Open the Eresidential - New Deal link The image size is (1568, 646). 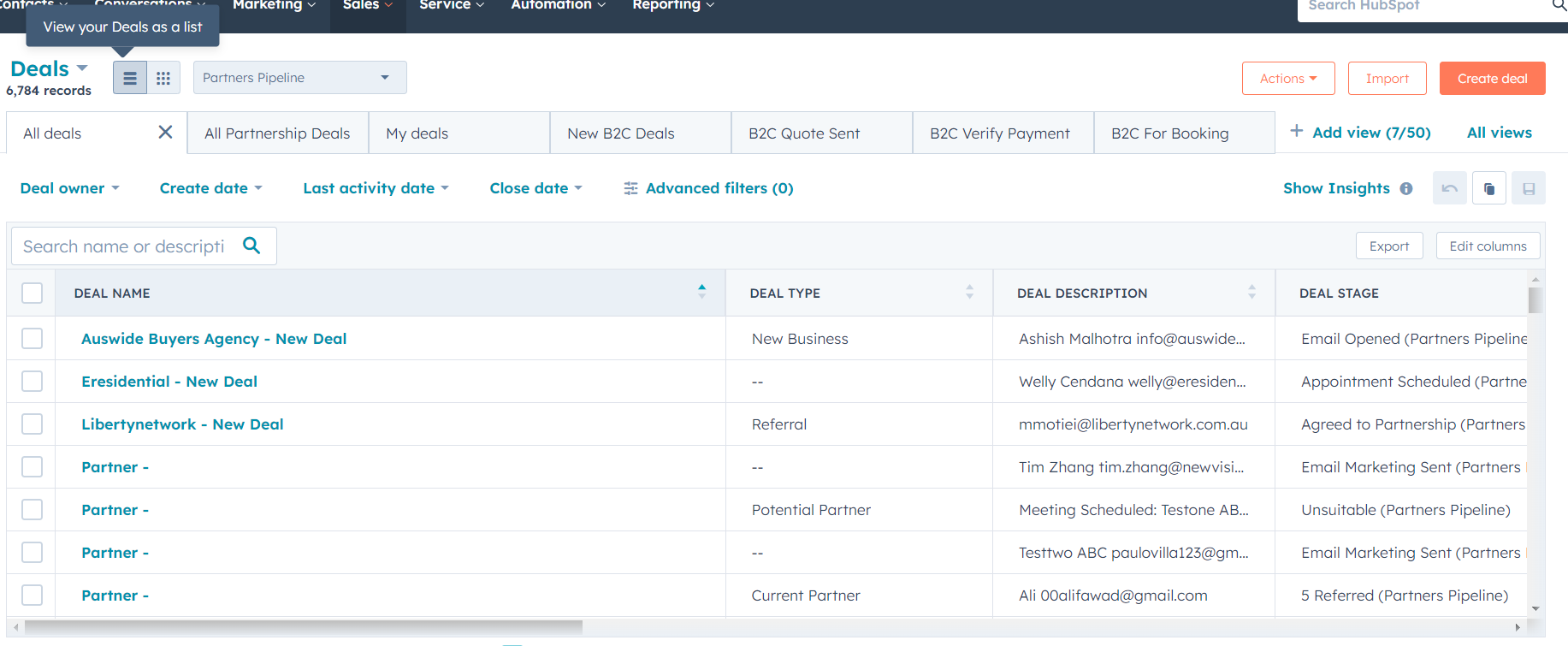pyautogui.click(x=169, y=382)
